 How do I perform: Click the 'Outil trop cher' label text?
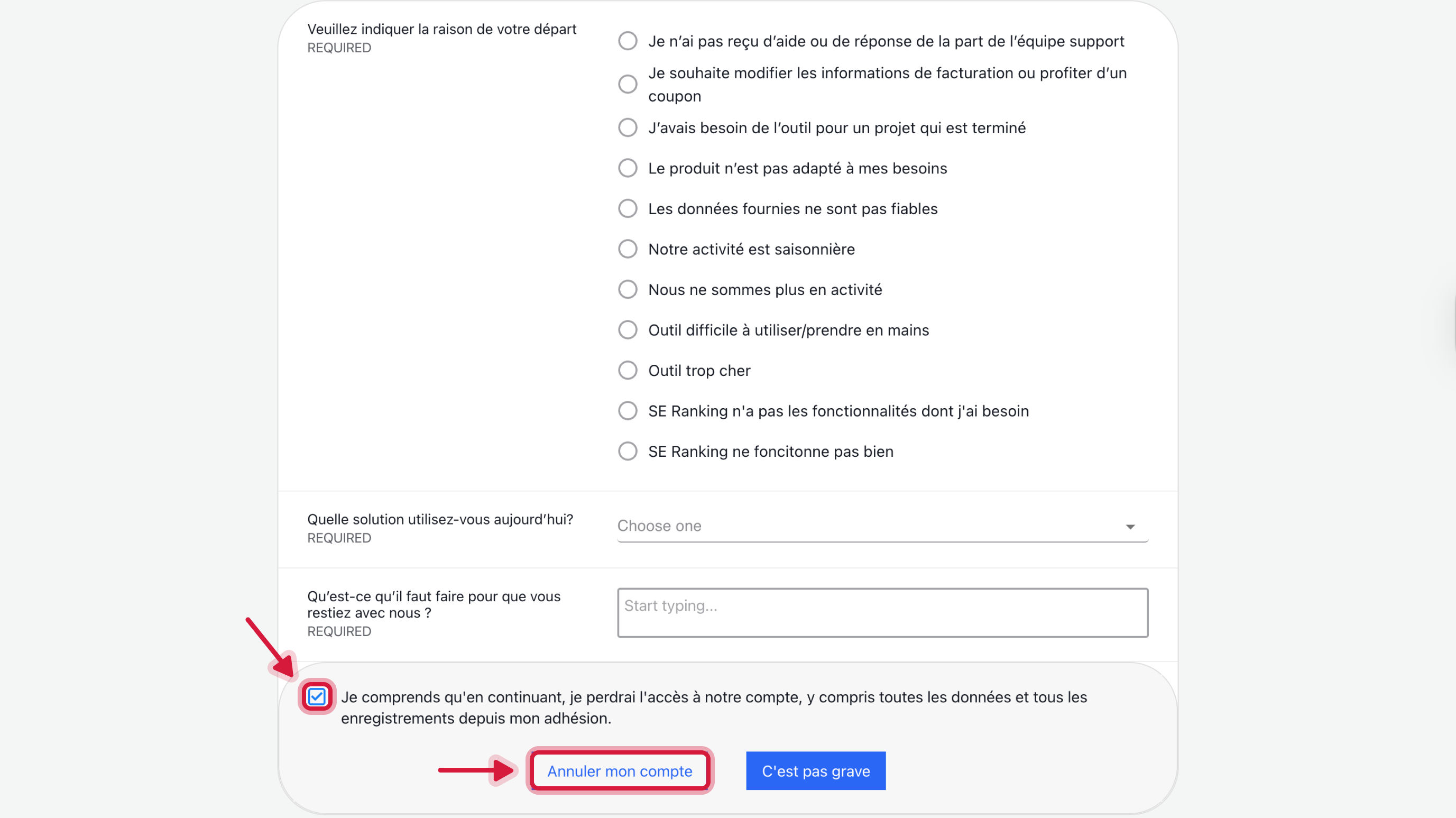[x=699, y=371]
